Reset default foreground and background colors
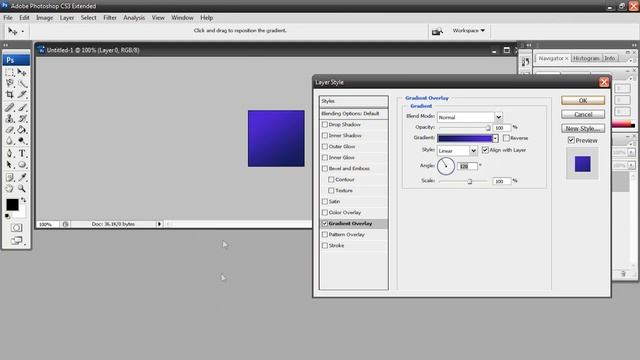 (x=7, y=216)
